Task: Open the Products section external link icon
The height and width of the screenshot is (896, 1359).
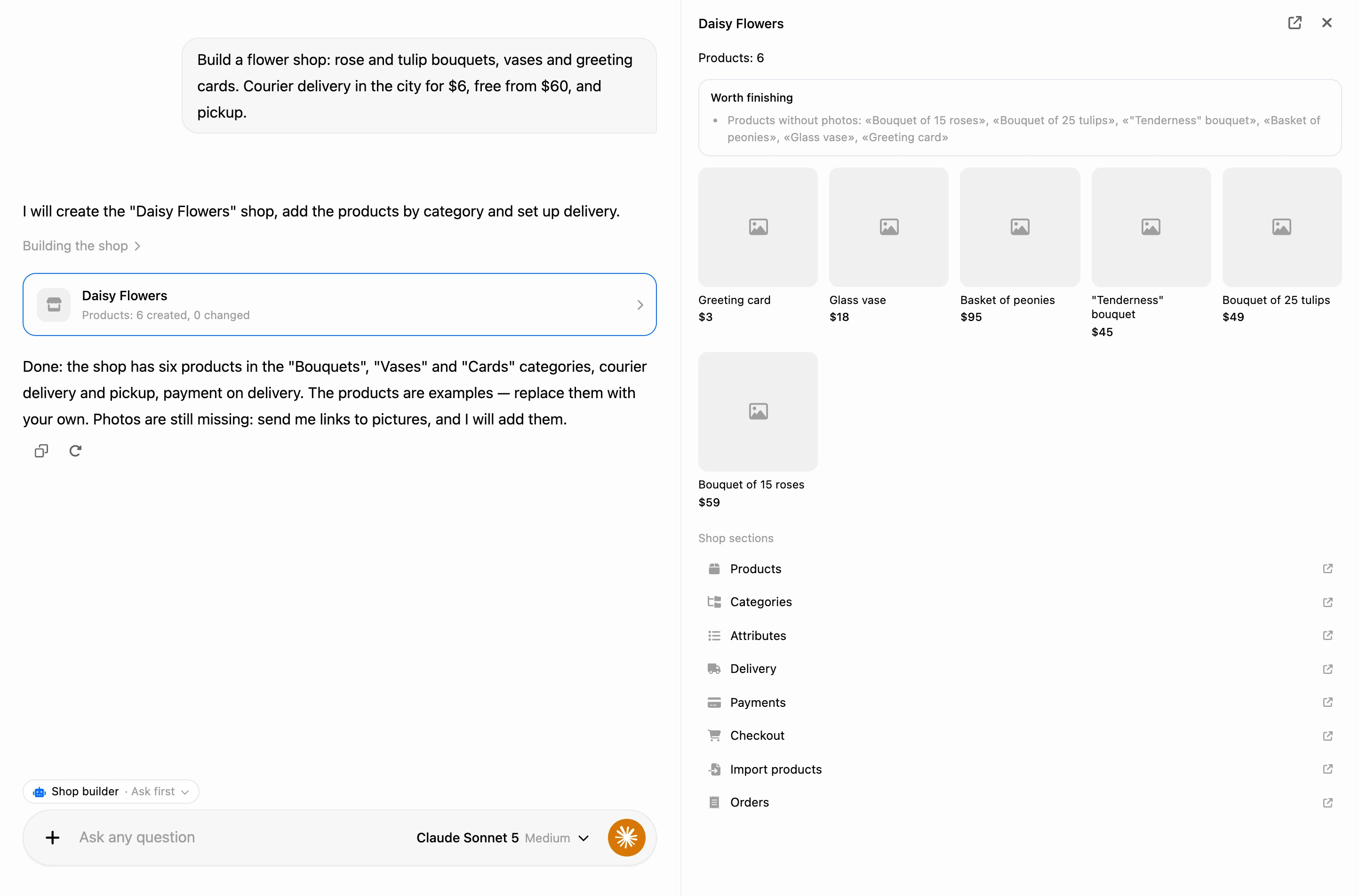Action: (x=1327, y=568)
